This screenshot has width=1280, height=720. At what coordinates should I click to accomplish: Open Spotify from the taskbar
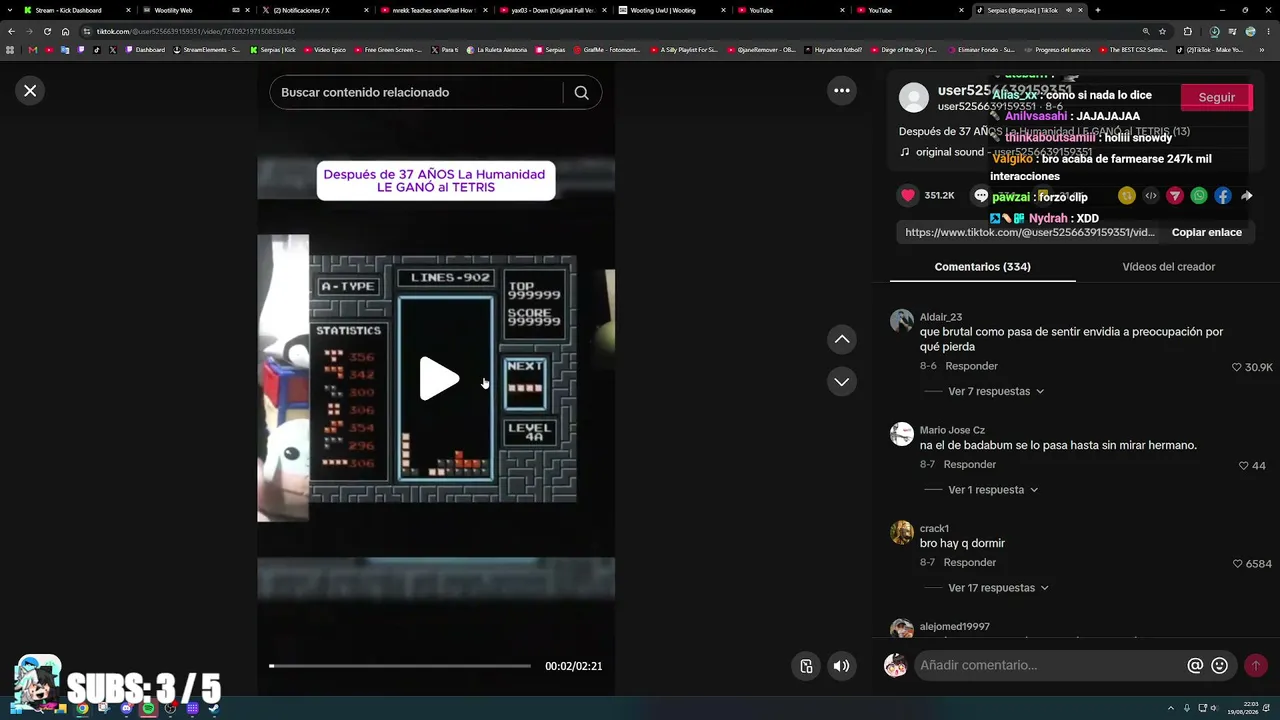click(148, 709)
